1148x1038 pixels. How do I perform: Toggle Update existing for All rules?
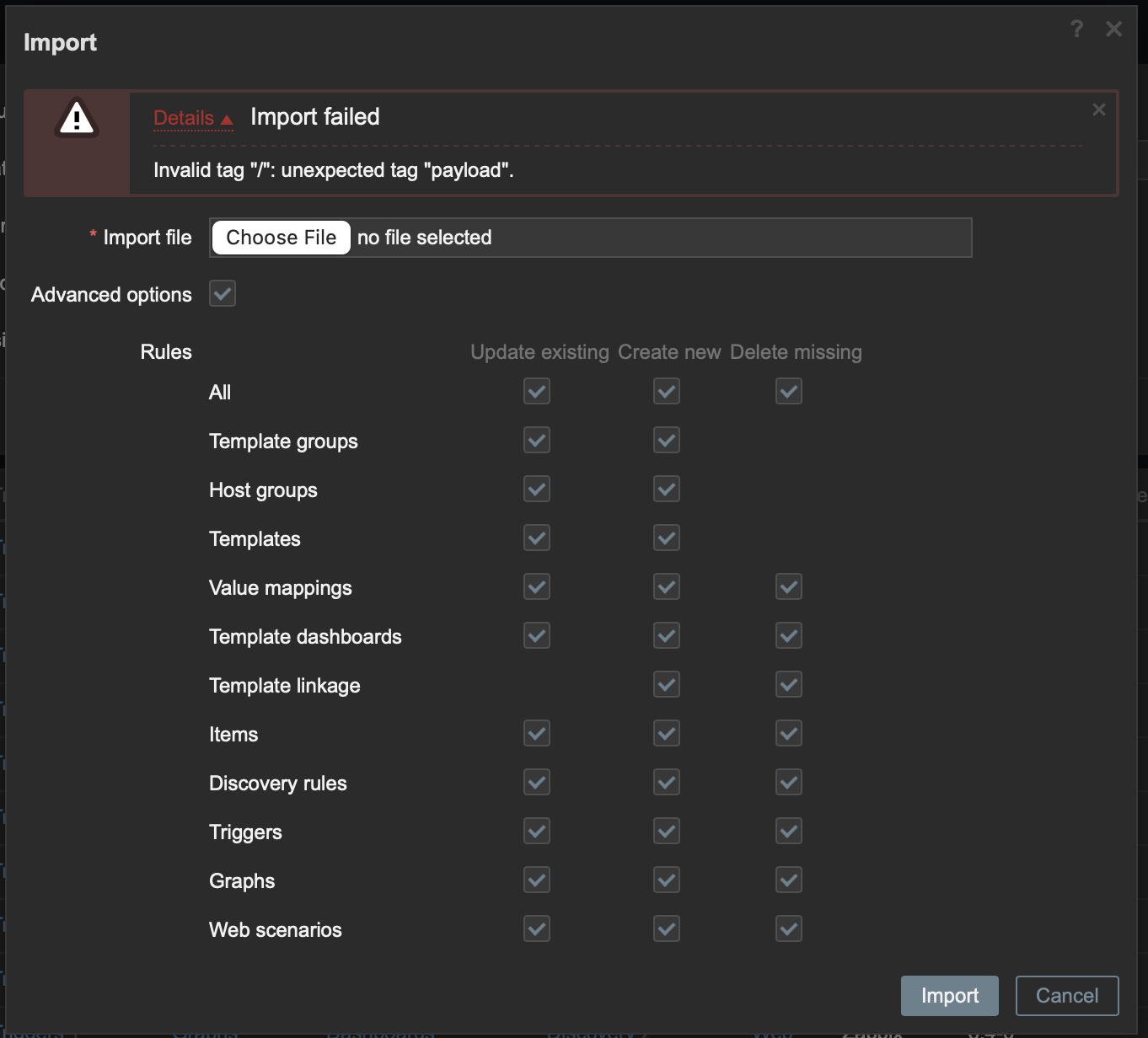click(537, 392)
